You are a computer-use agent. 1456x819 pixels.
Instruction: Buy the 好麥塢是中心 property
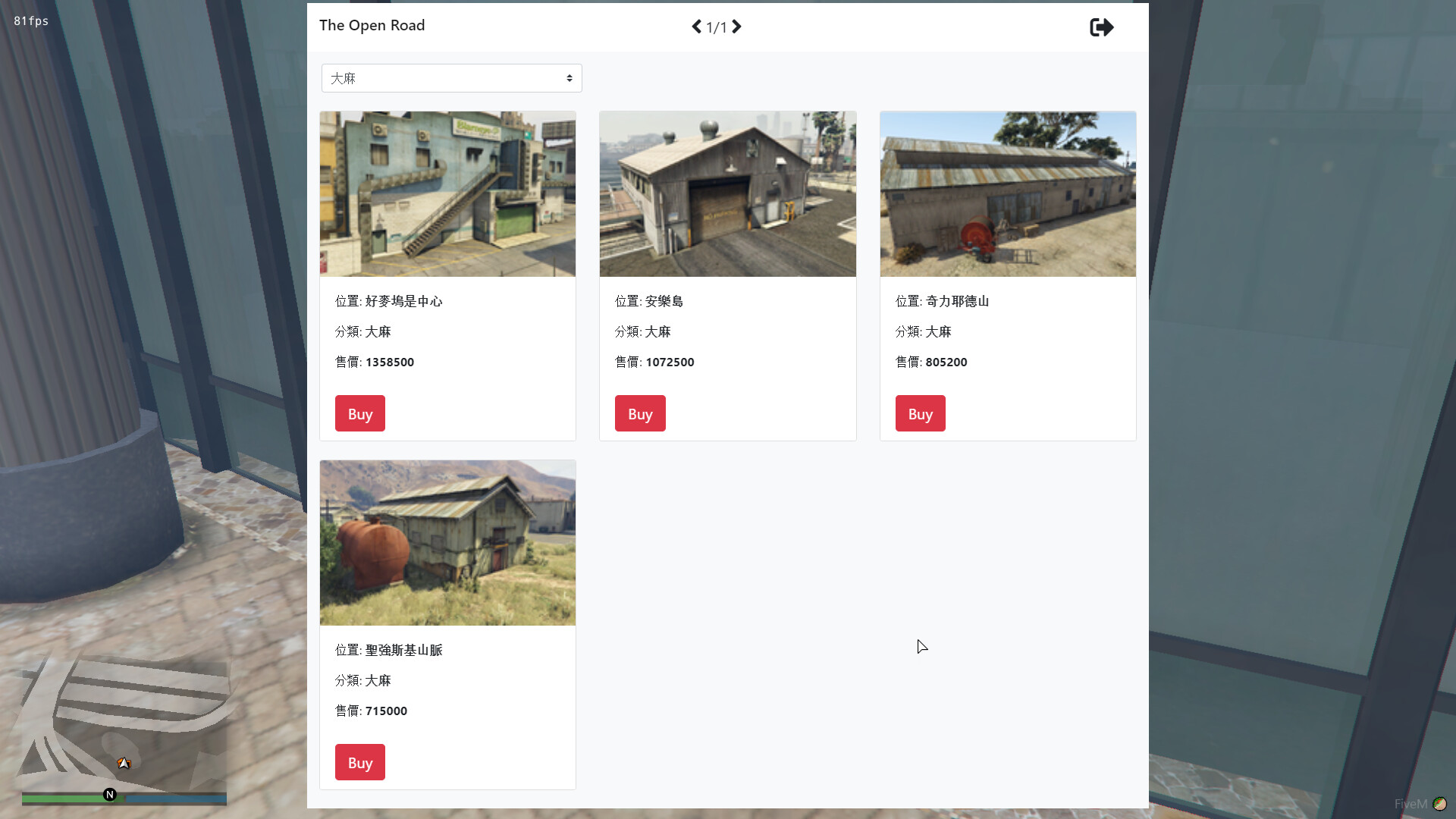[x=360, y=413]
